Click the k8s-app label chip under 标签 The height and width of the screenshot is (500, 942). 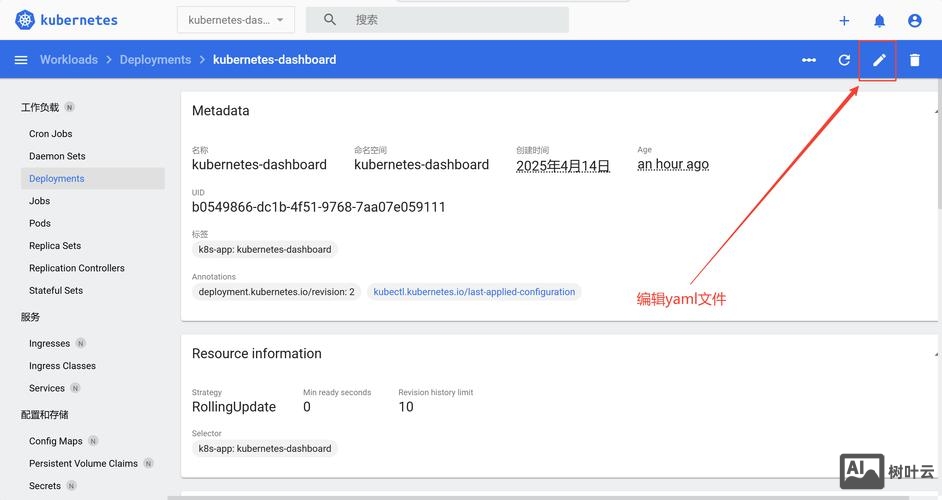point(265,249)
